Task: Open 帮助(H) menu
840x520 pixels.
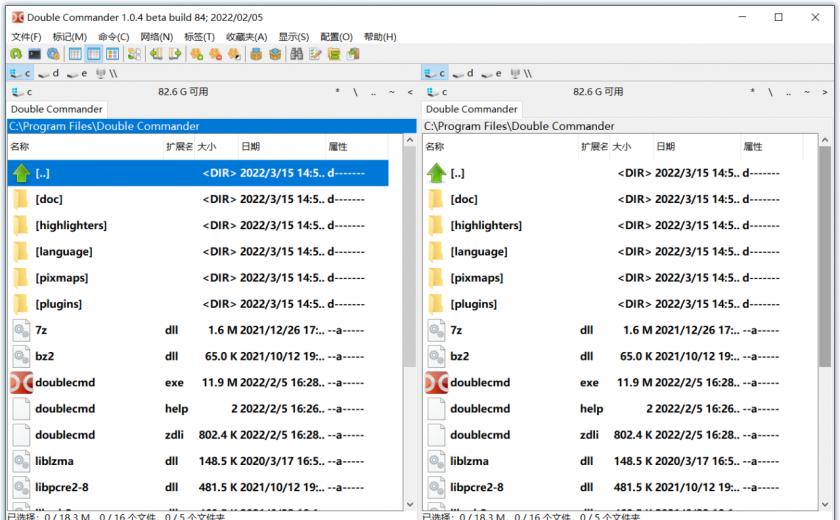Action: click(x=380, y=37)
